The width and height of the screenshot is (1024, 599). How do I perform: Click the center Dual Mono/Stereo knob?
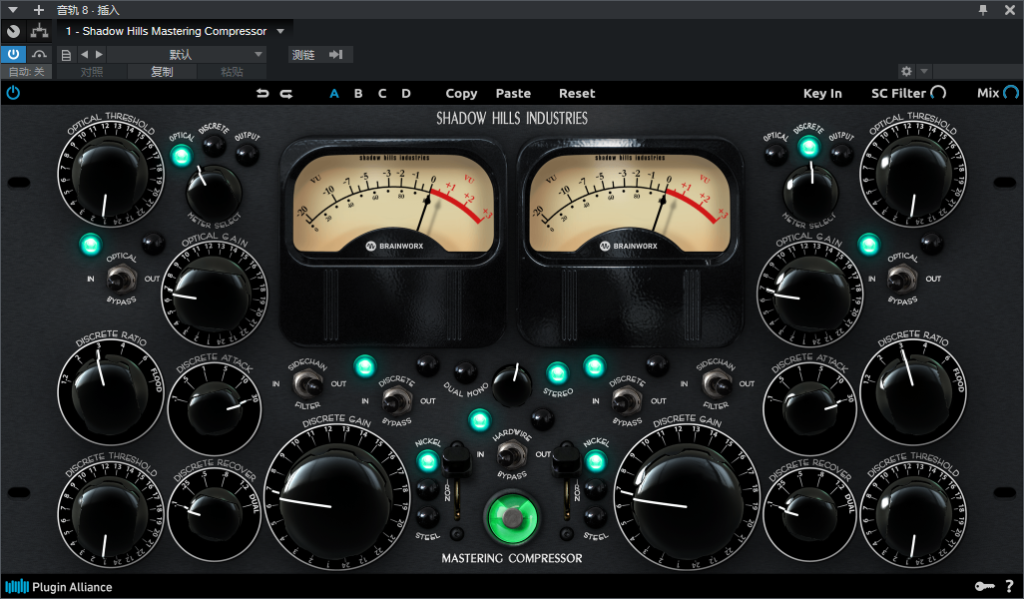pos(512,384)
